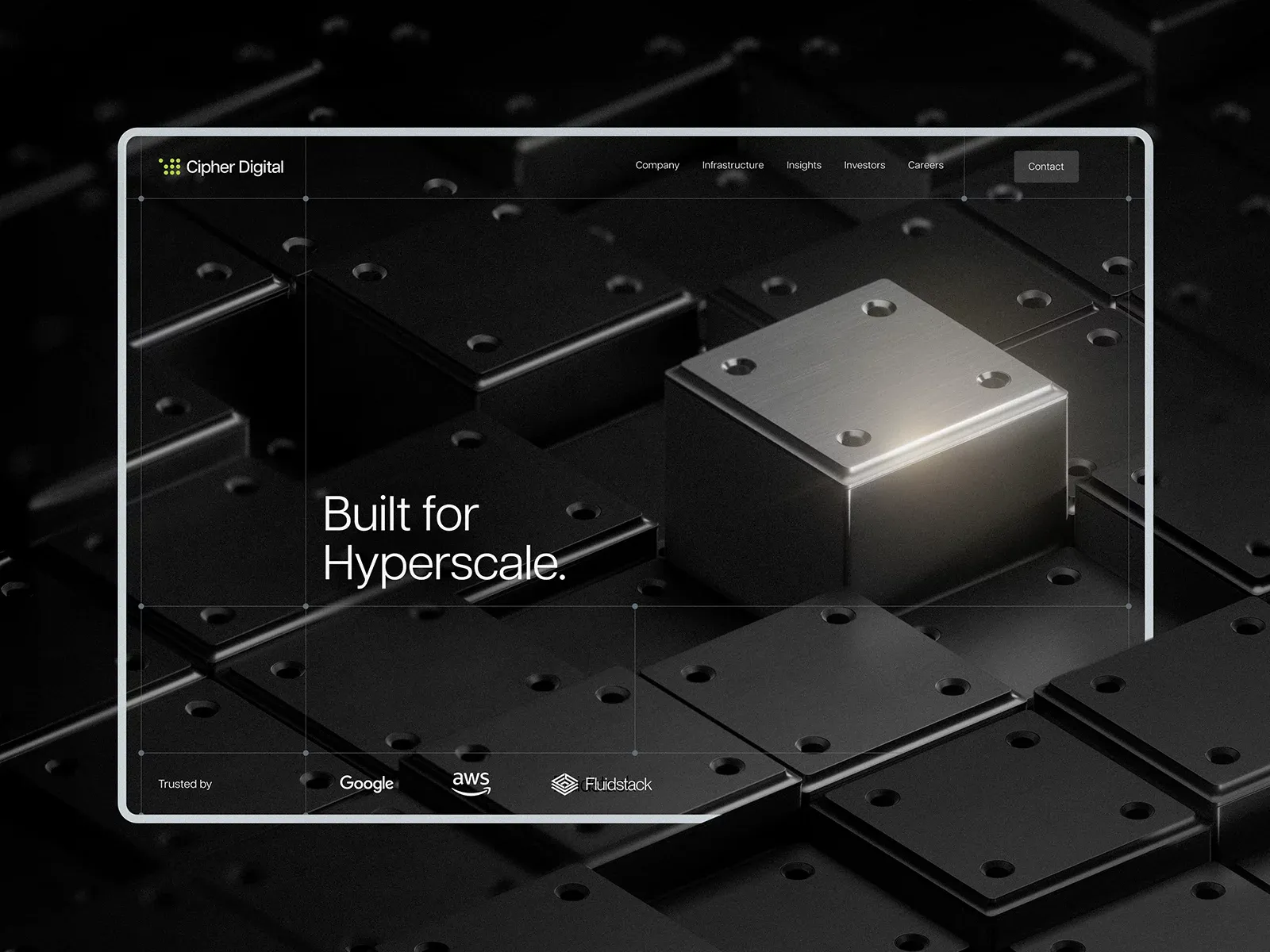Open the Company menu item

657,165
